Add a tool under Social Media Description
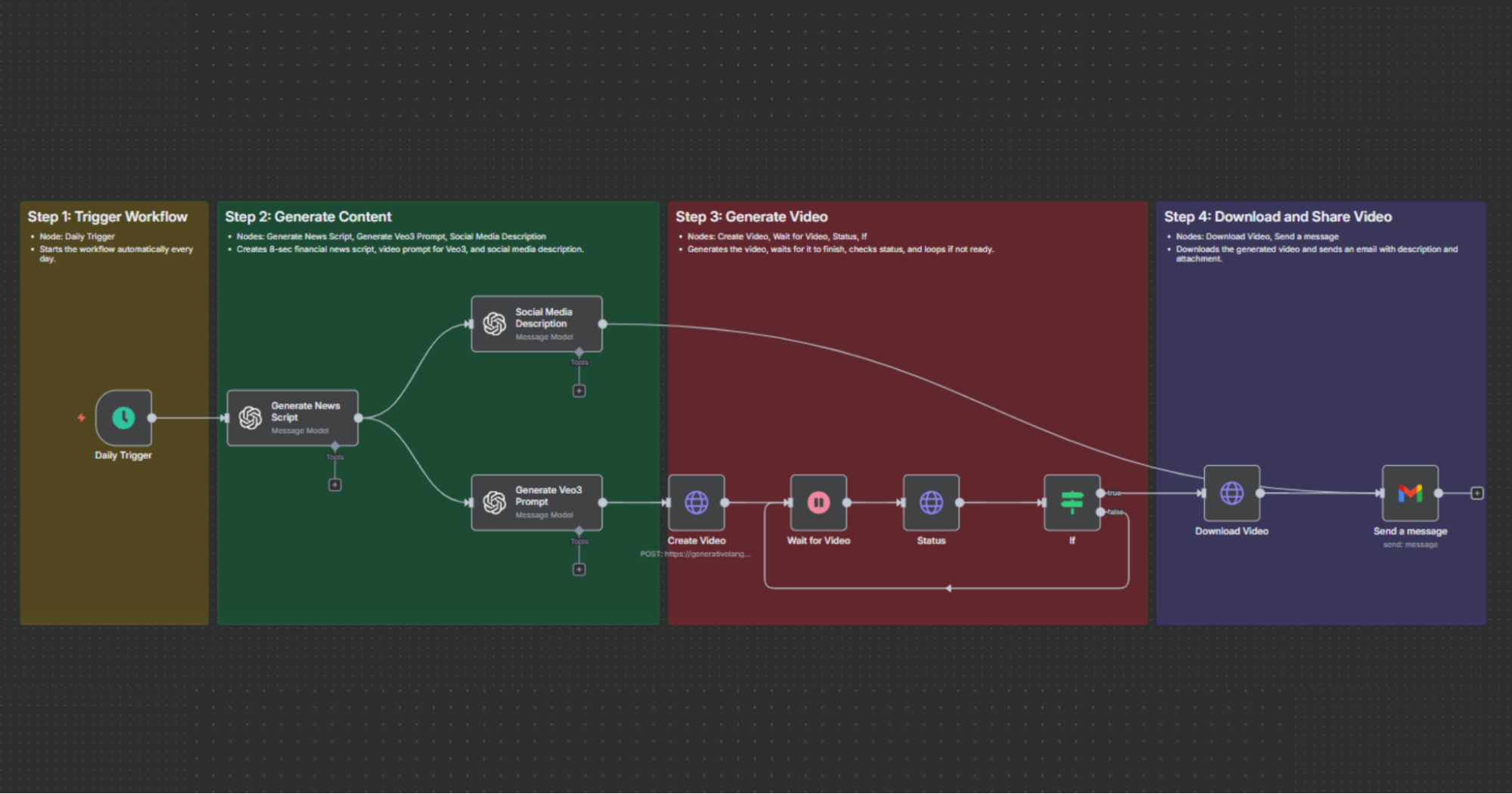The width and height of the screenshot is (1512, 794). click(579, 390)
